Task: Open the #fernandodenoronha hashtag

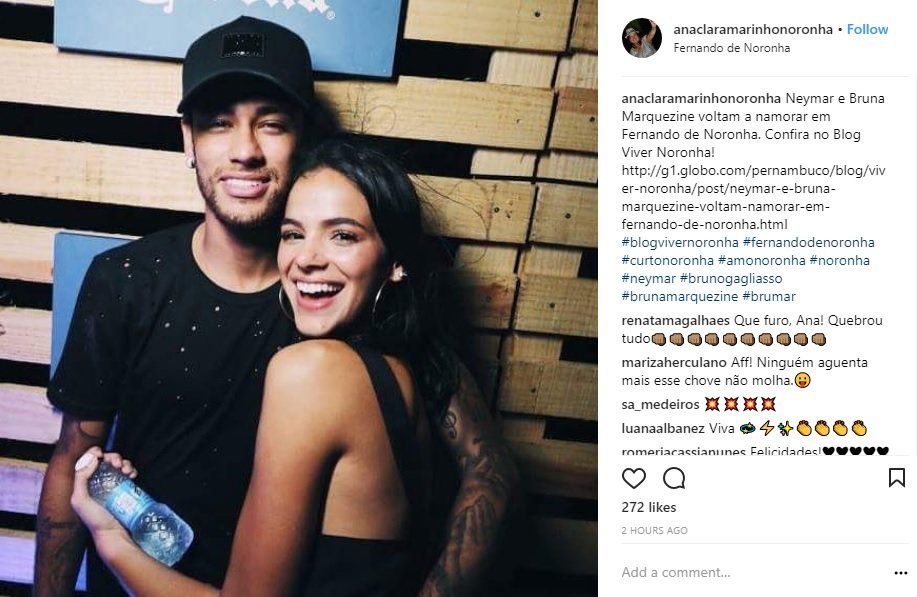Action: coord(809,243)
